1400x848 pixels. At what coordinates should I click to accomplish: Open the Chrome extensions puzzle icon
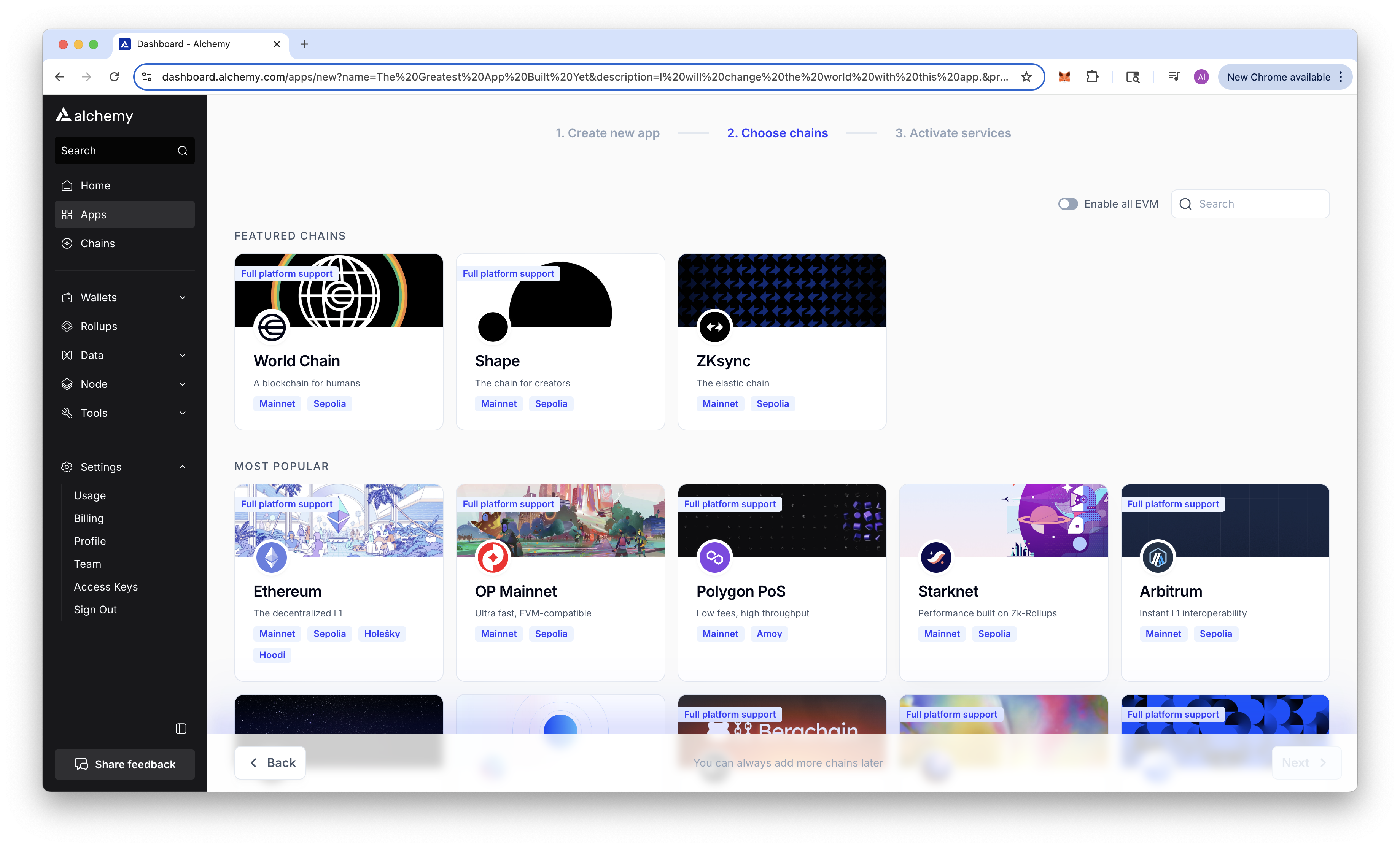pos(1093,77)
